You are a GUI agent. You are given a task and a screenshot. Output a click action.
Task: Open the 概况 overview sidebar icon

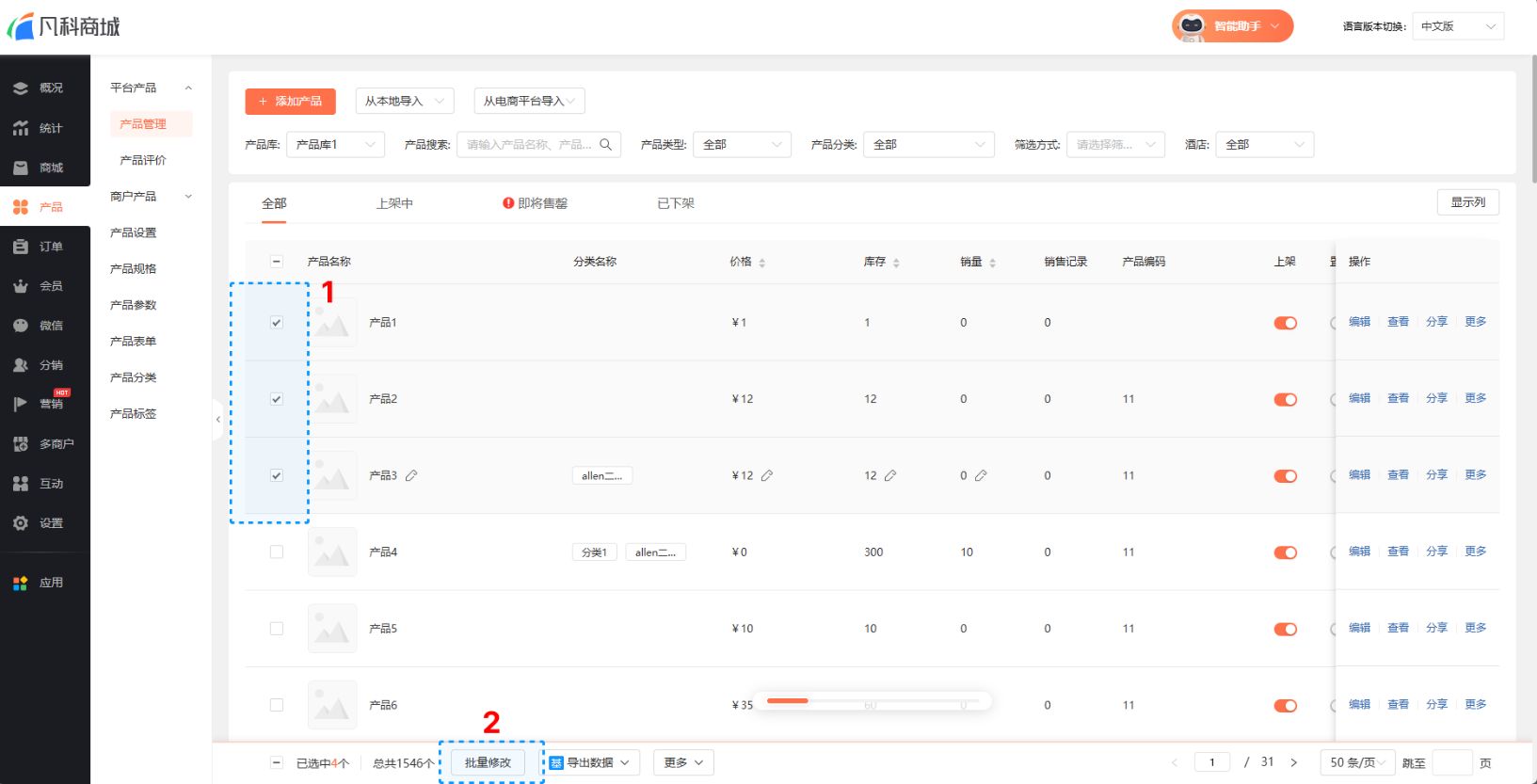click(21, 88)
